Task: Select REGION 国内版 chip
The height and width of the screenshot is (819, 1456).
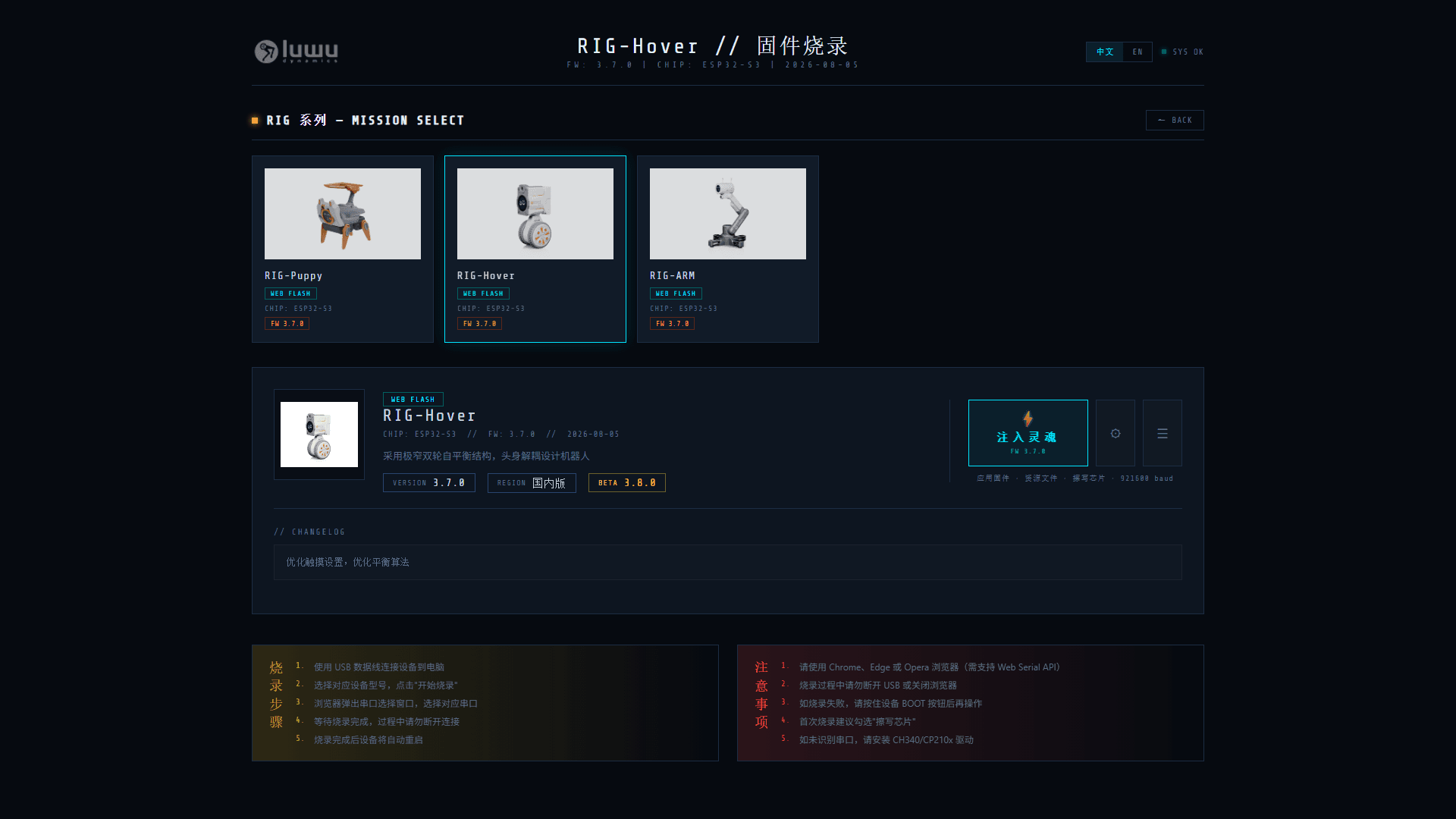Action: coord(532,483)
